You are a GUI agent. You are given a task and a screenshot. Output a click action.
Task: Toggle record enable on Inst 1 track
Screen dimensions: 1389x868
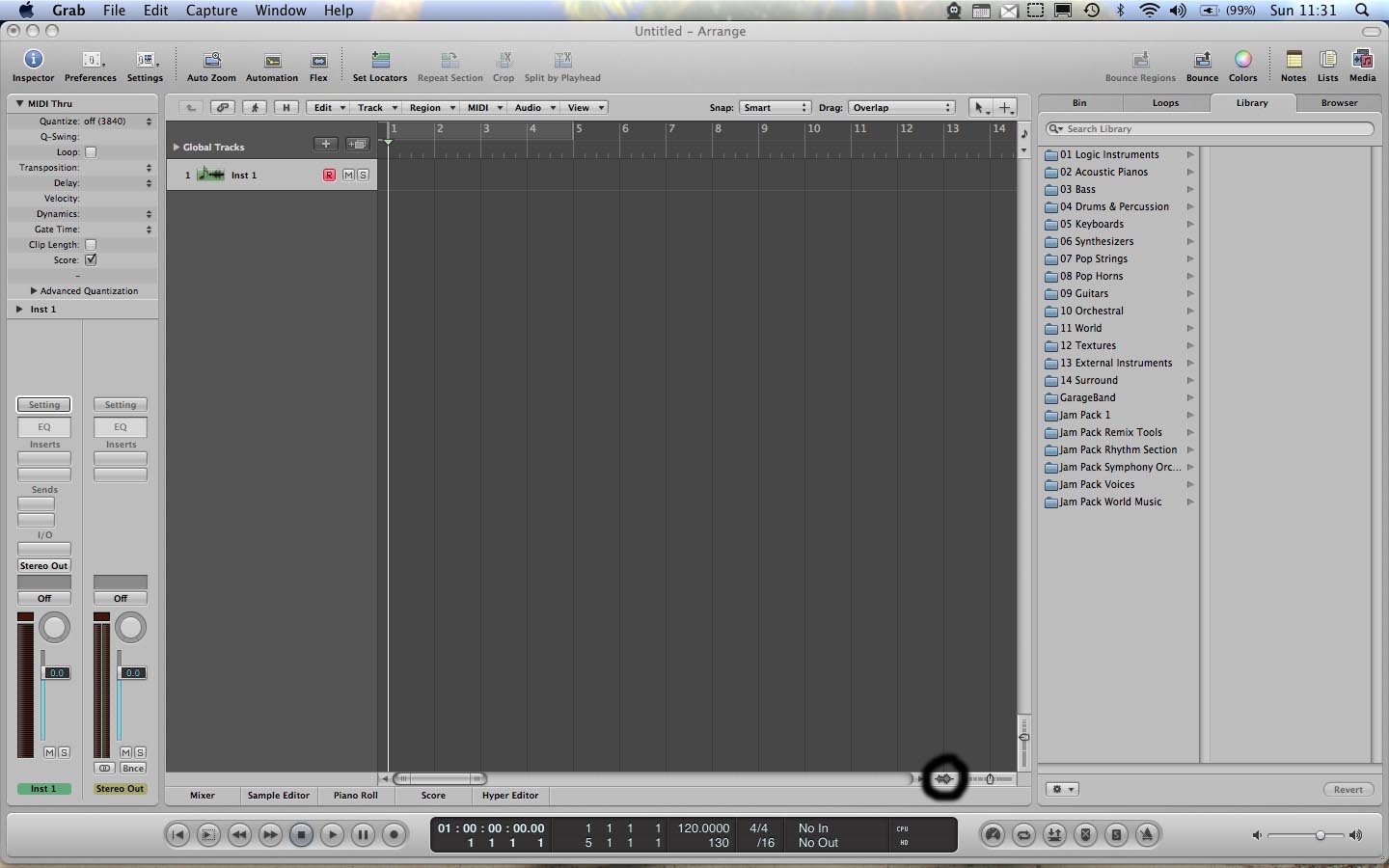pos(329,176)
